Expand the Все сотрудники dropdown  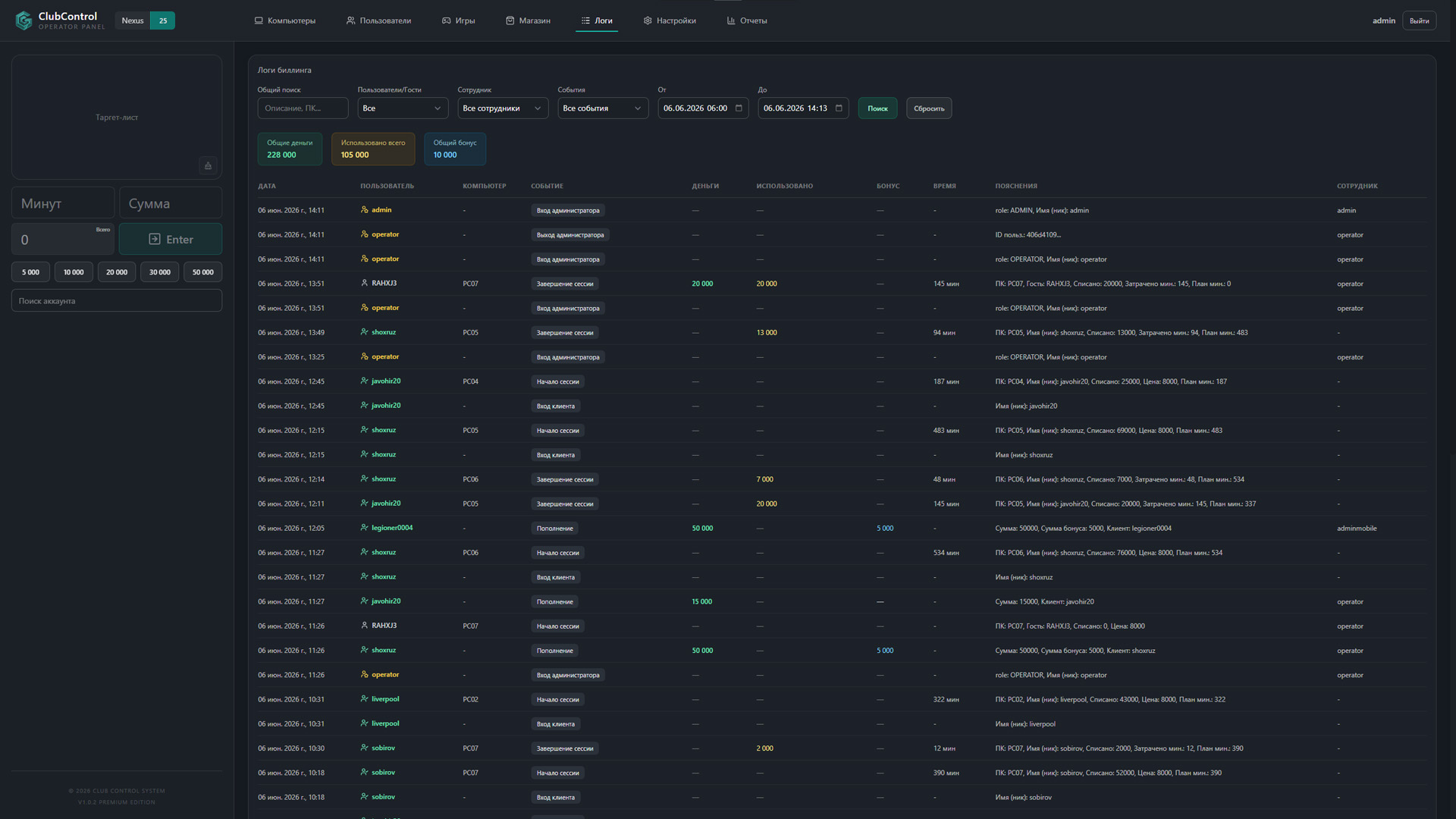[503, 108]
